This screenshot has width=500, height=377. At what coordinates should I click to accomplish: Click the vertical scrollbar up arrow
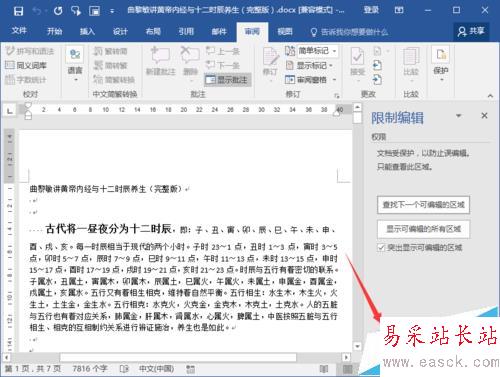coord(357,107)
